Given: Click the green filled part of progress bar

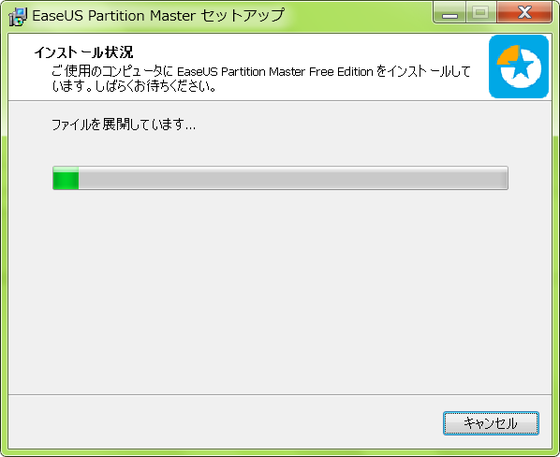Looking at the screenshot, I should coord(66,178).
